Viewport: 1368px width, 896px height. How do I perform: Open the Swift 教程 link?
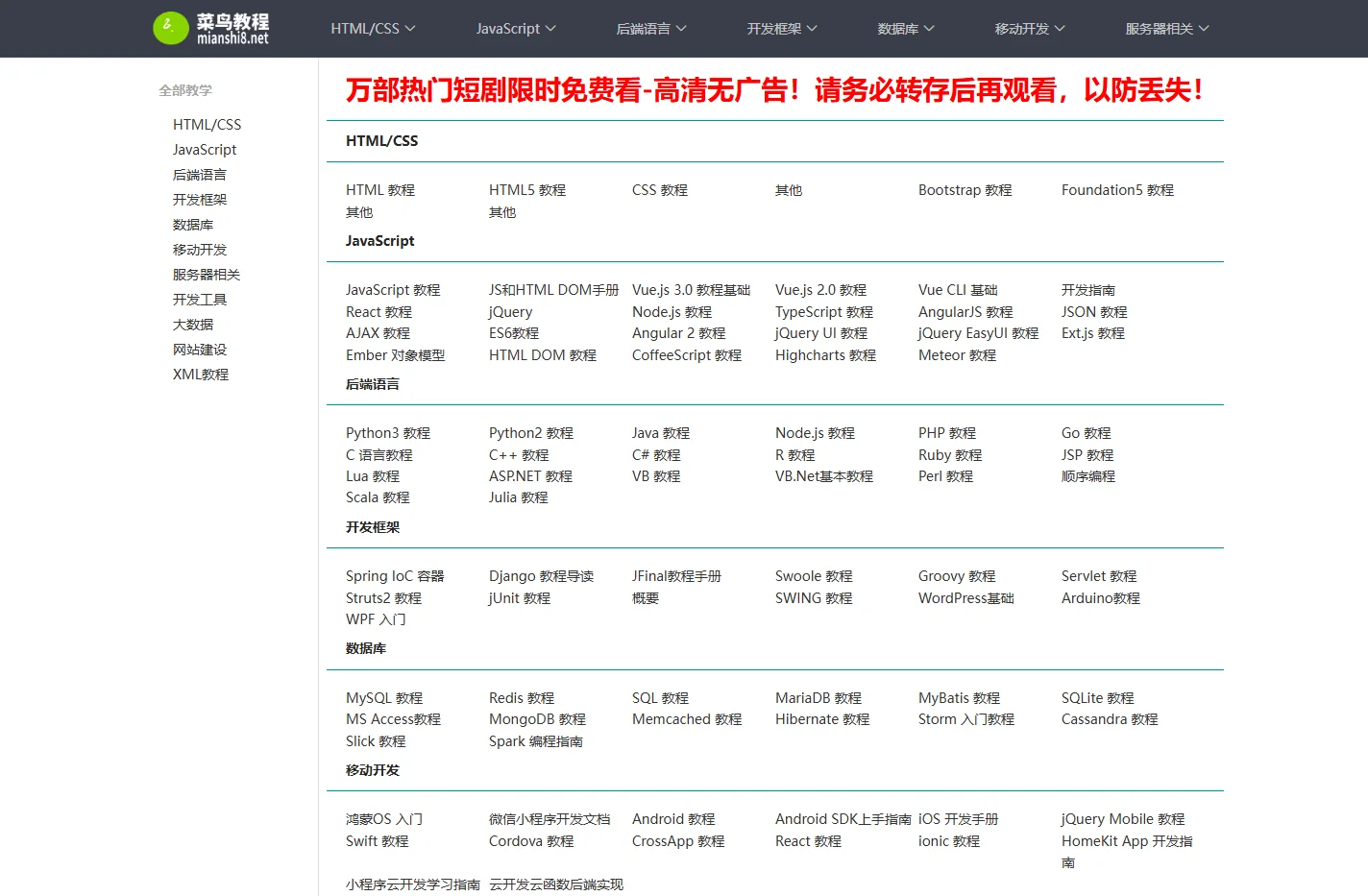pos(378,841)
